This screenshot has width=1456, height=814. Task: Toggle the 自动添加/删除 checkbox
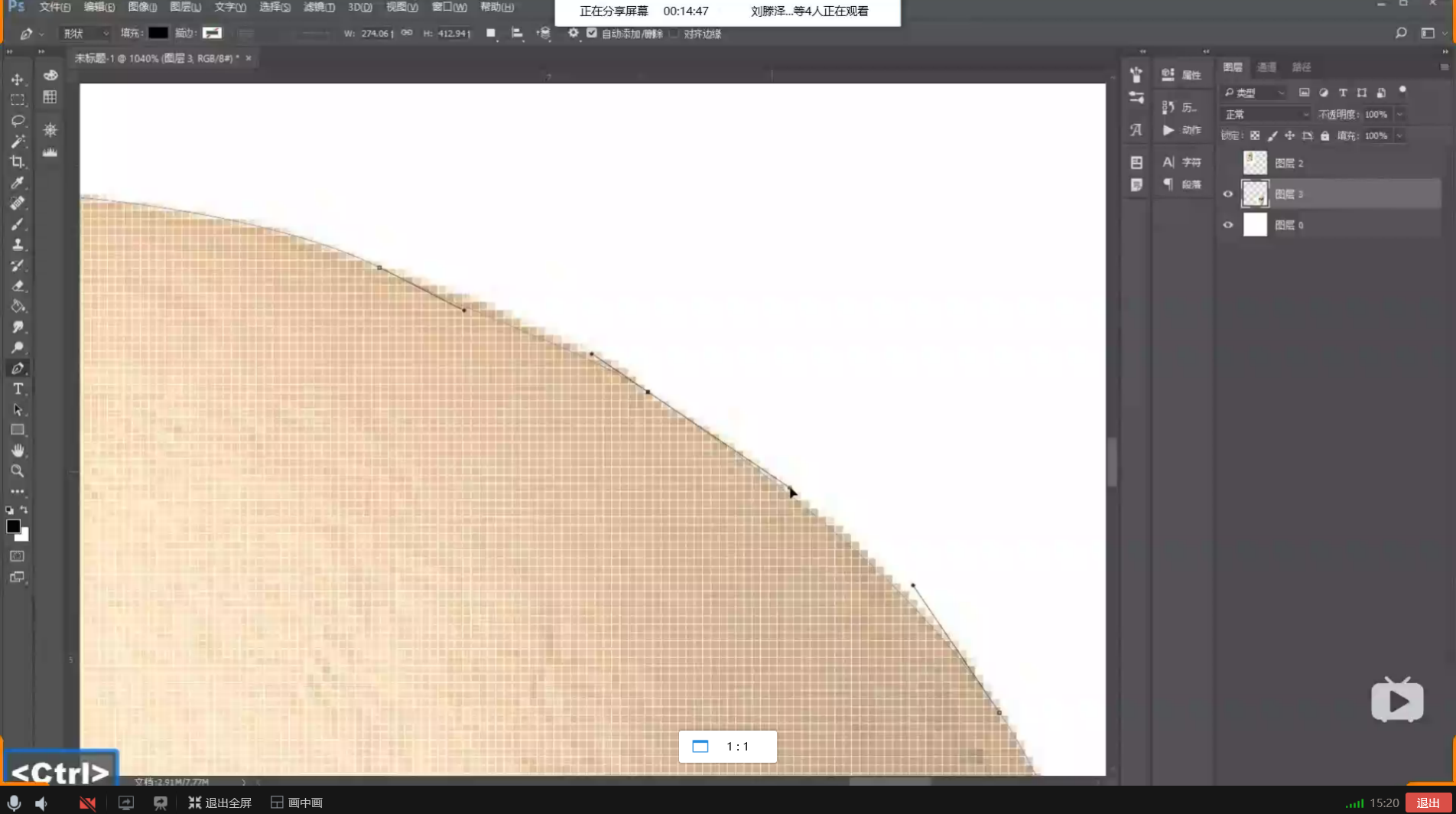click(x=592, y=33)
